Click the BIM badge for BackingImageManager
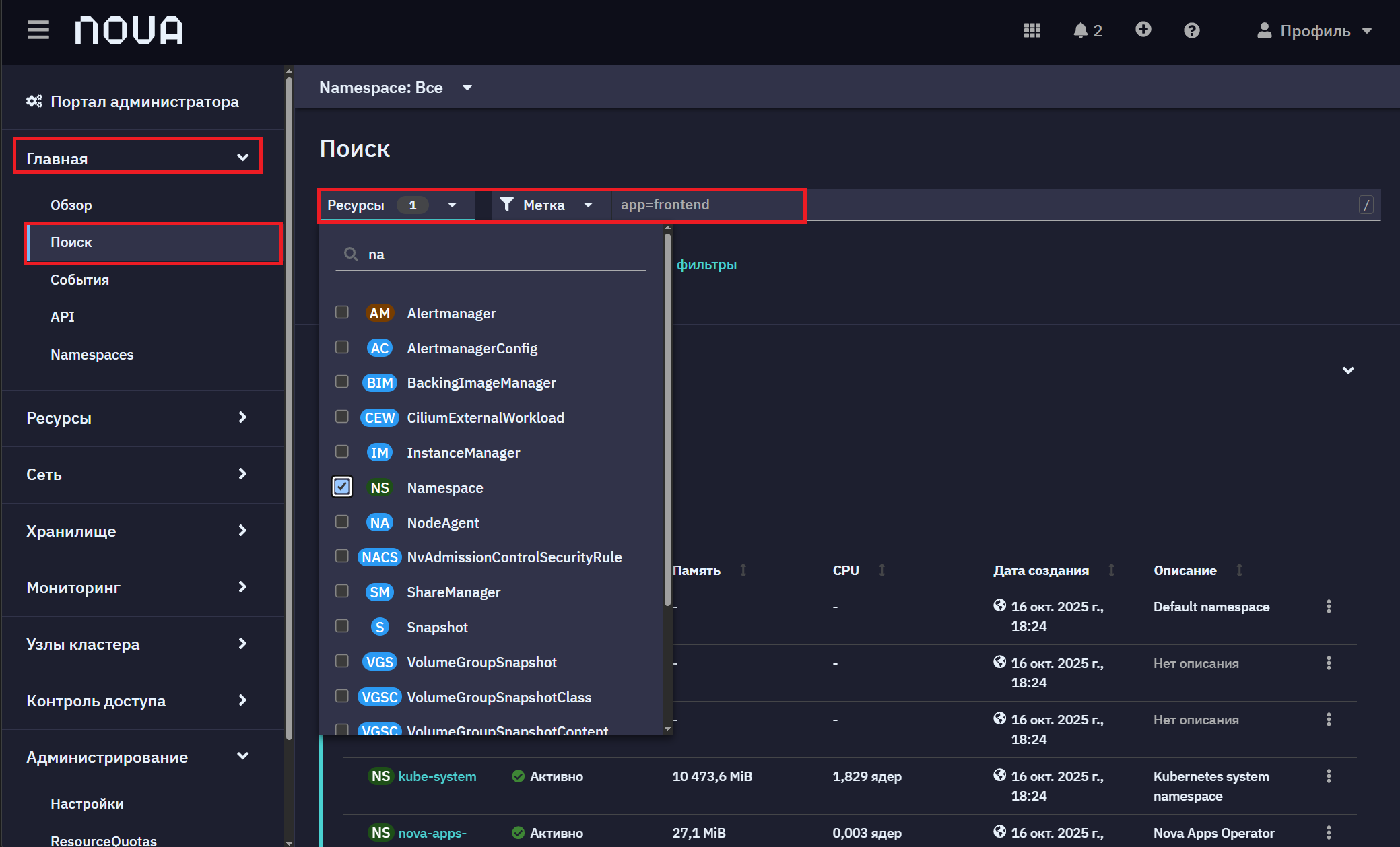Viewport: 1400px width, 847px height. click(379, 383)
